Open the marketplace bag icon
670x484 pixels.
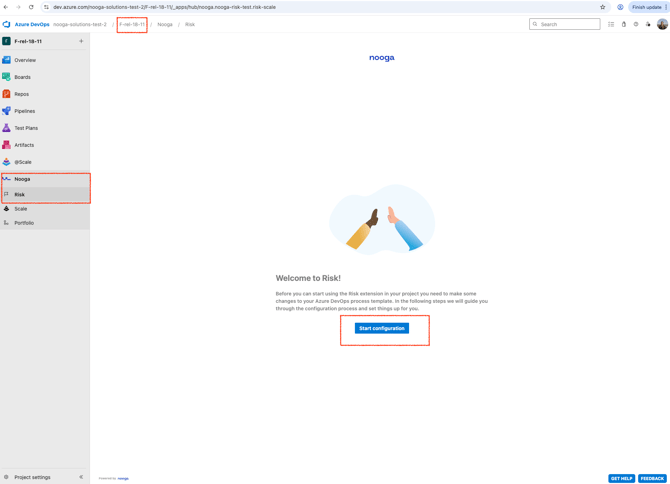pos(624,24)
